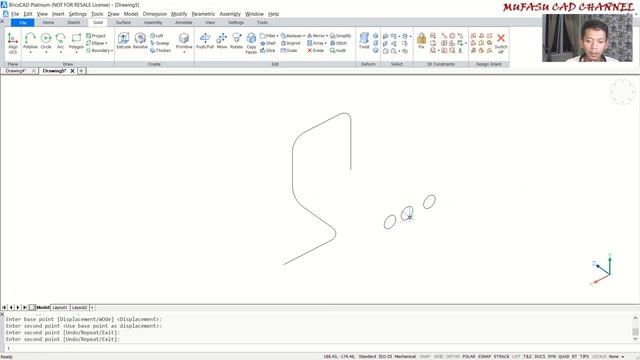Toggle QUAD in status bar
Image resolution: width=640 pixels, height=360 pixels.
coord(564,357)
